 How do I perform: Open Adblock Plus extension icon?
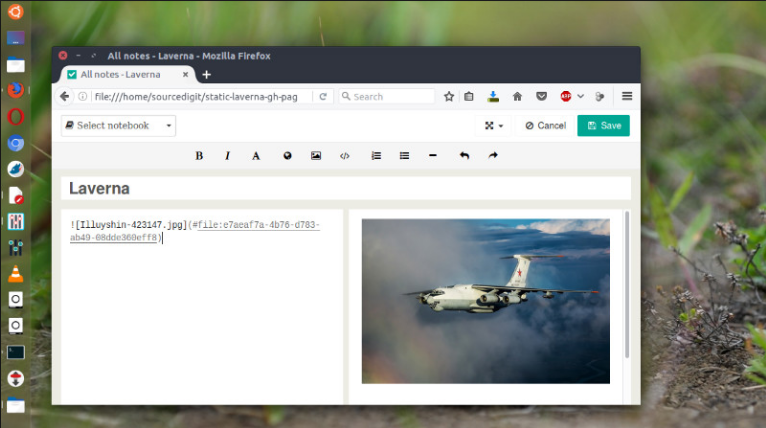(566, 96)
